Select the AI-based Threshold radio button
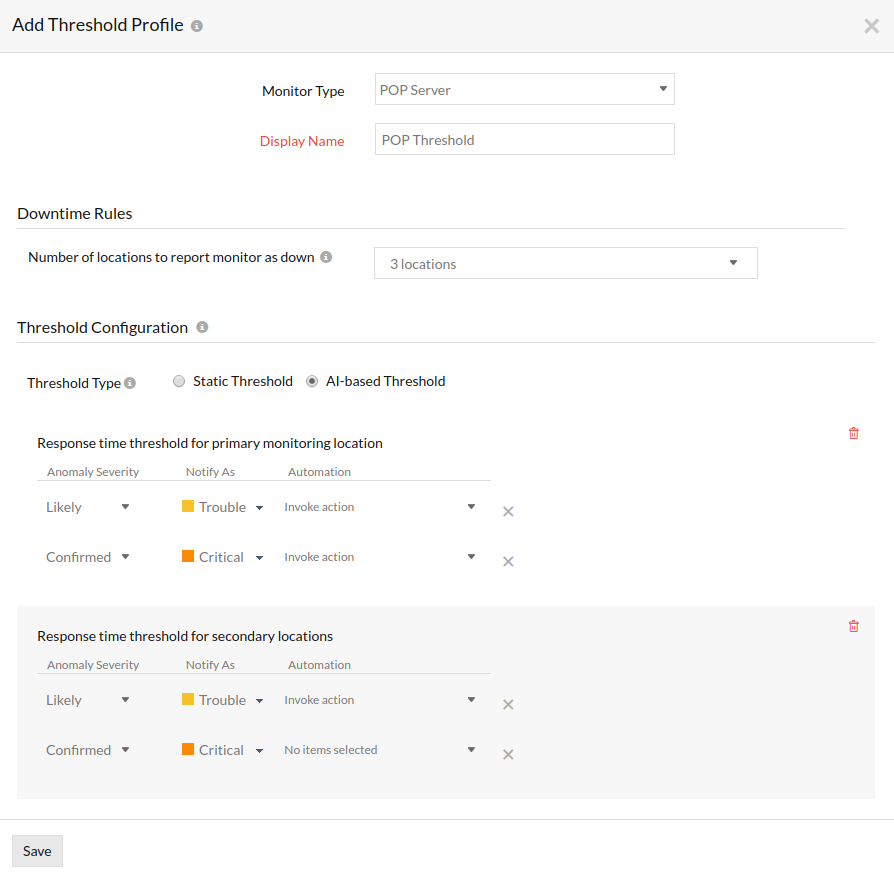894x881 pixels. (312, 381)
